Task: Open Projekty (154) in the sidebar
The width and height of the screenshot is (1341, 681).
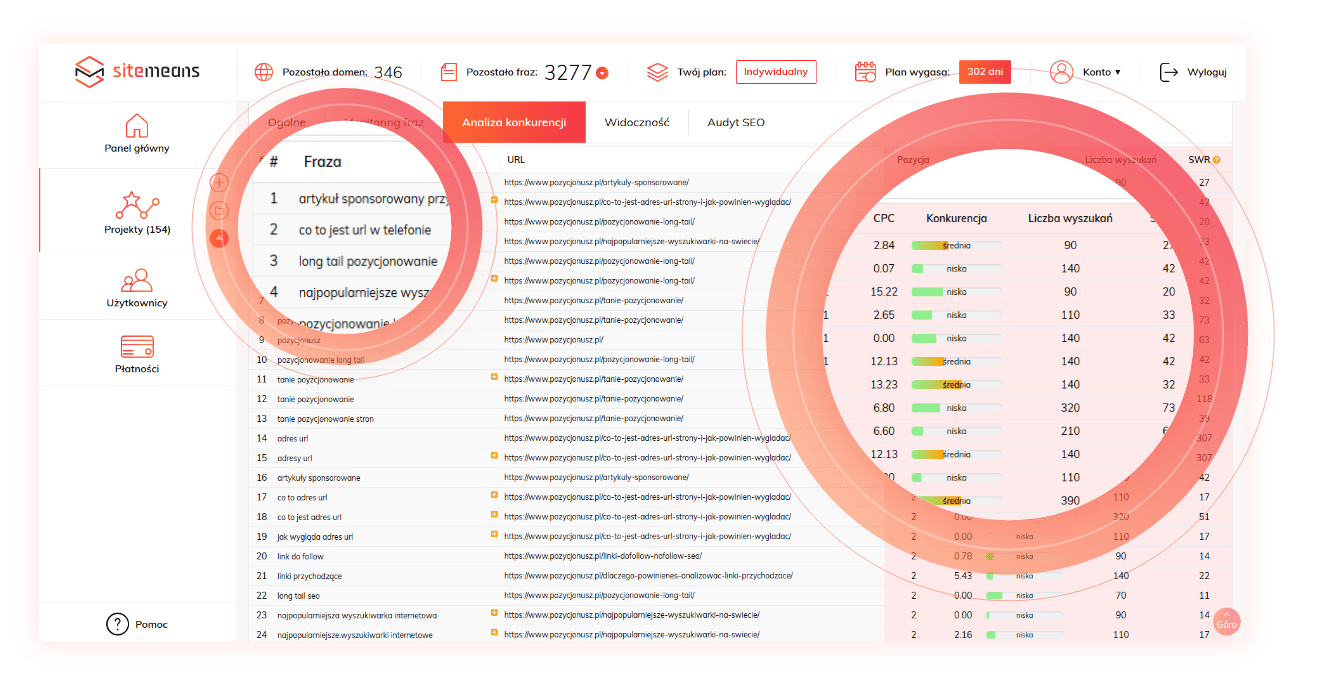Action: click(x=137, y=205)
